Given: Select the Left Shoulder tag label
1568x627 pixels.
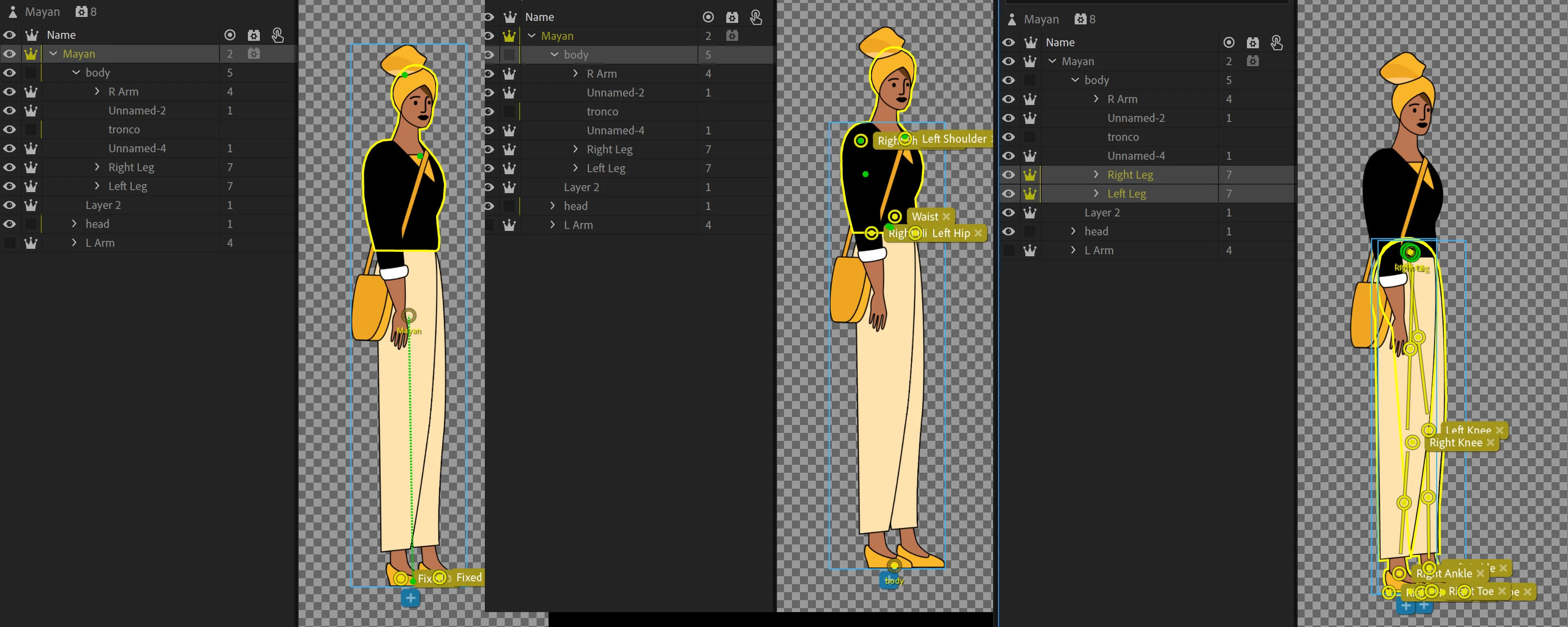Looking at the screenshot, I should (954, 139).
